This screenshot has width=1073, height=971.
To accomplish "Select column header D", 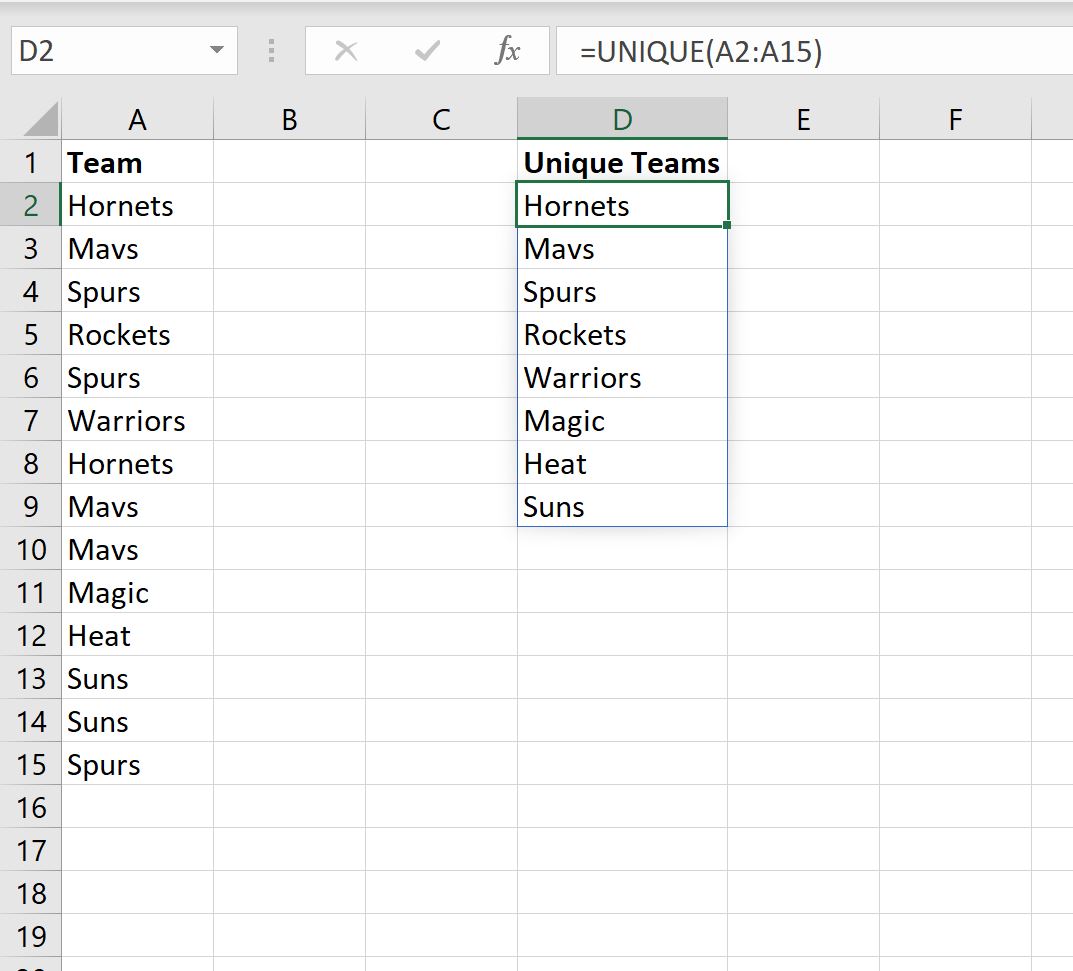I will click(622, 118).
